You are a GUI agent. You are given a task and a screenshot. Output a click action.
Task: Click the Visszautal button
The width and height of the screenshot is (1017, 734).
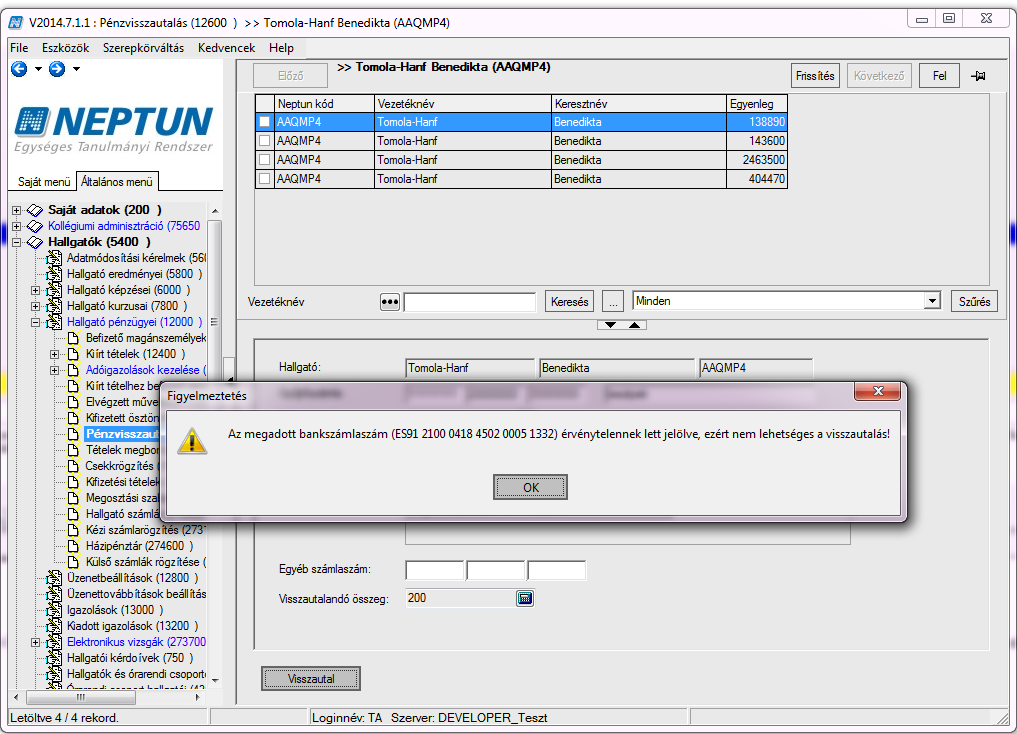[x=311, y=679]
